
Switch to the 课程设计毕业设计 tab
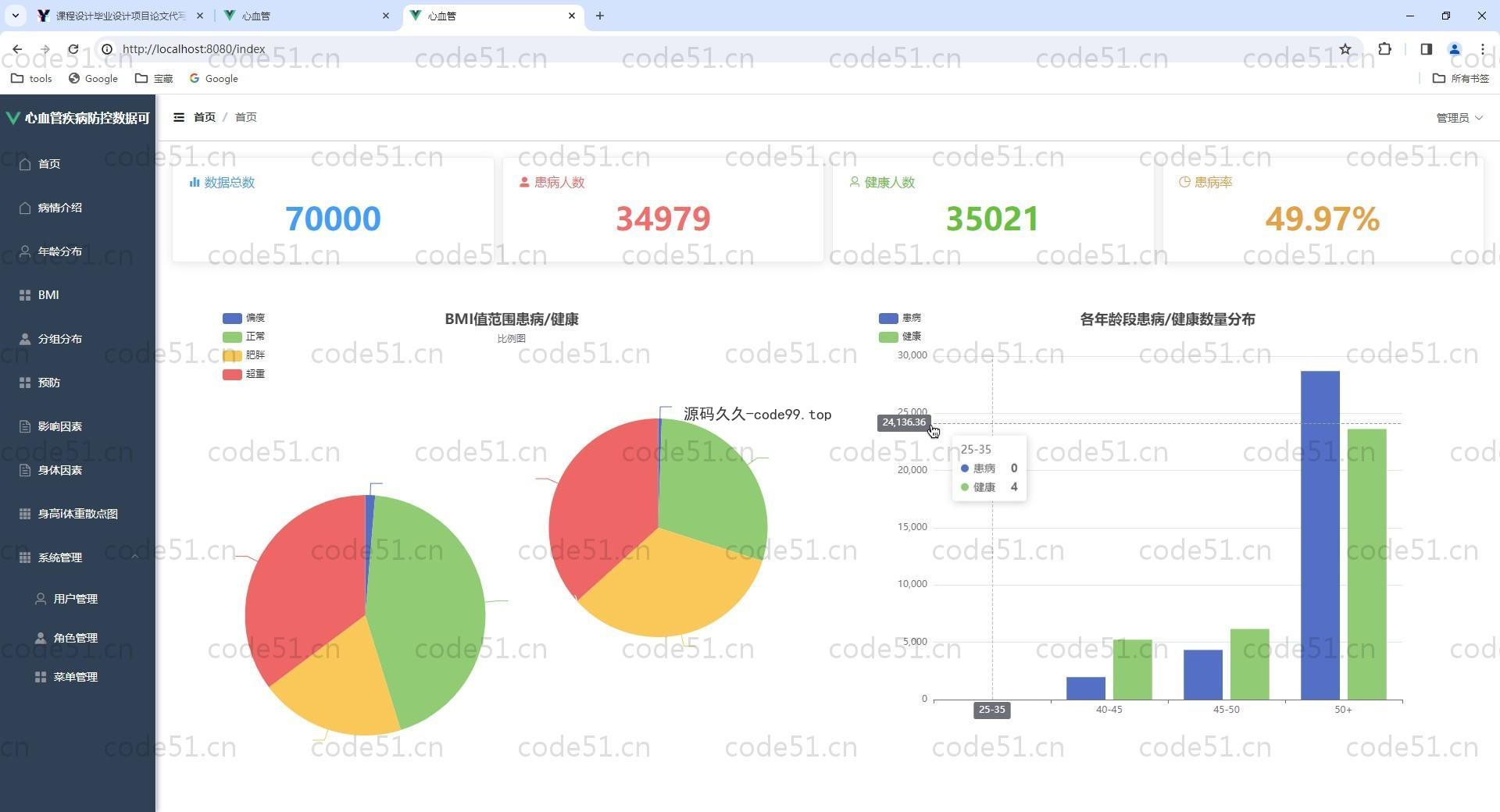point(121,16)
